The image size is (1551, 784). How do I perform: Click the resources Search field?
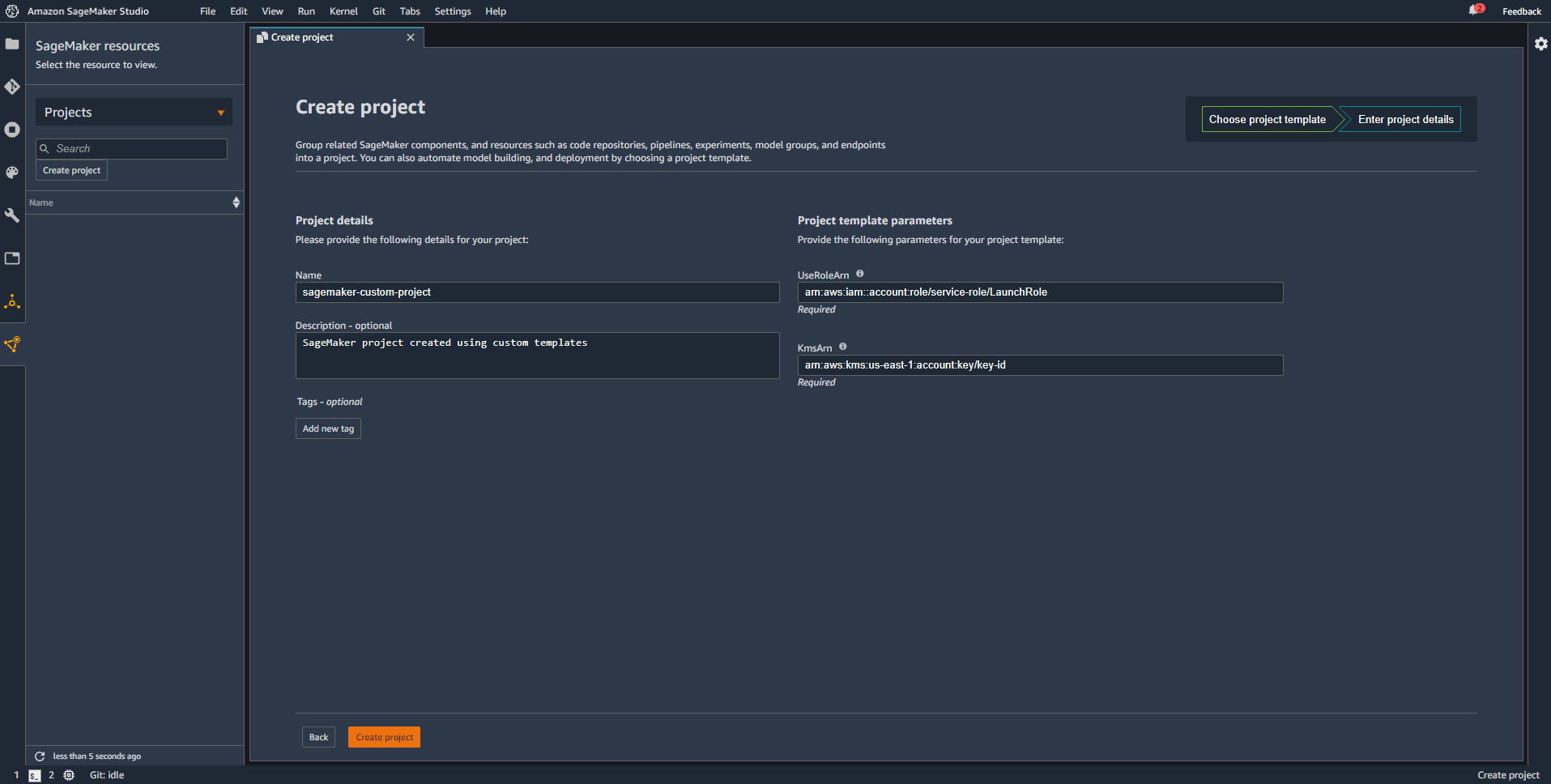[131, 148]
